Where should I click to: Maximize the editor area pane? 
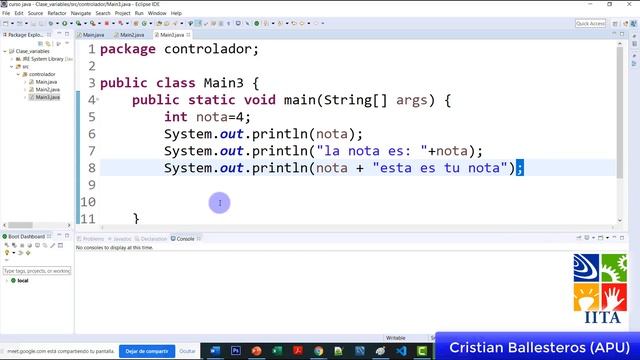[x=622, y=34]
